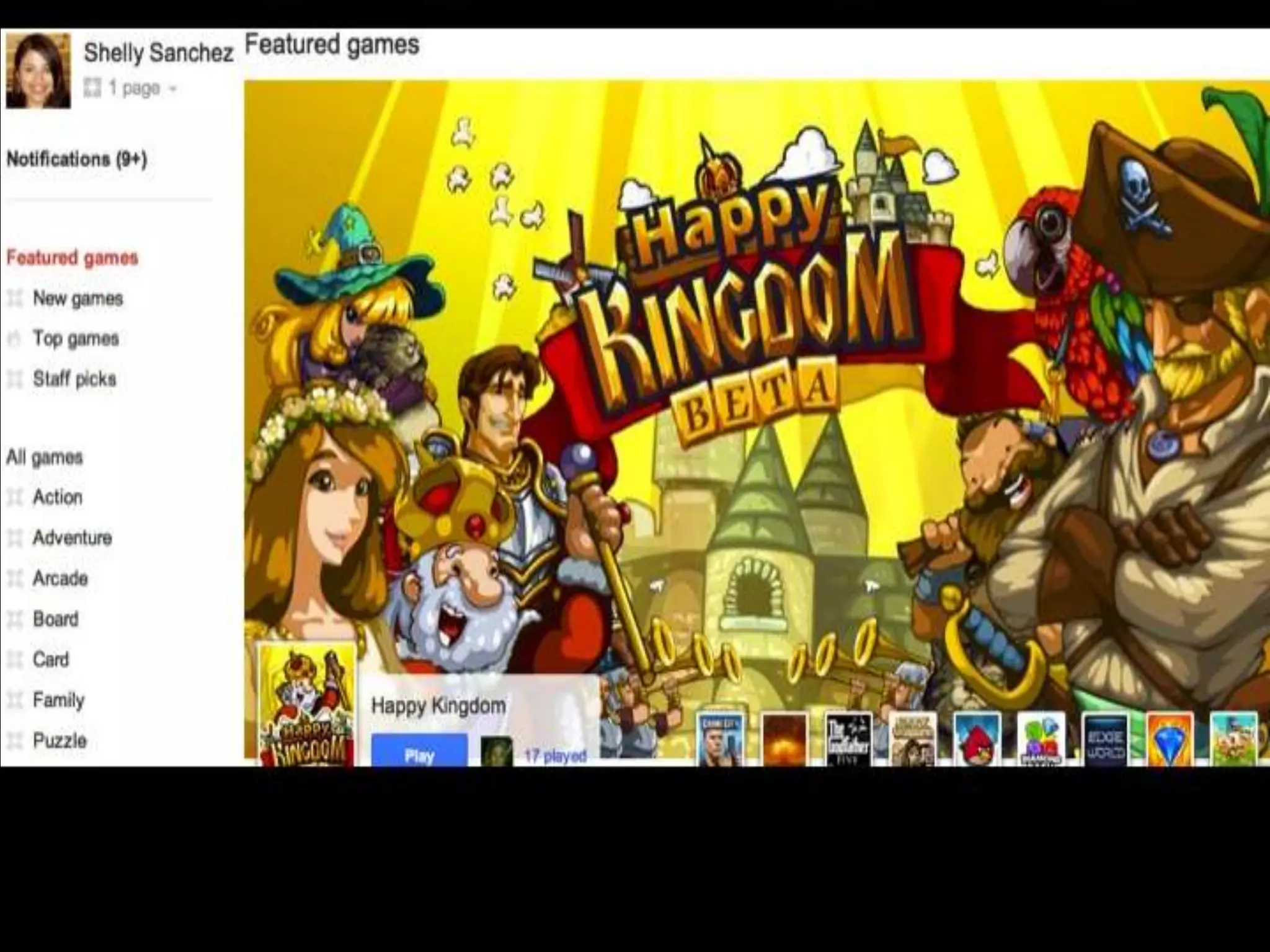Open Staff picks section
The height and width of the screenshot is (952, 1270).
tap(74, 379)
